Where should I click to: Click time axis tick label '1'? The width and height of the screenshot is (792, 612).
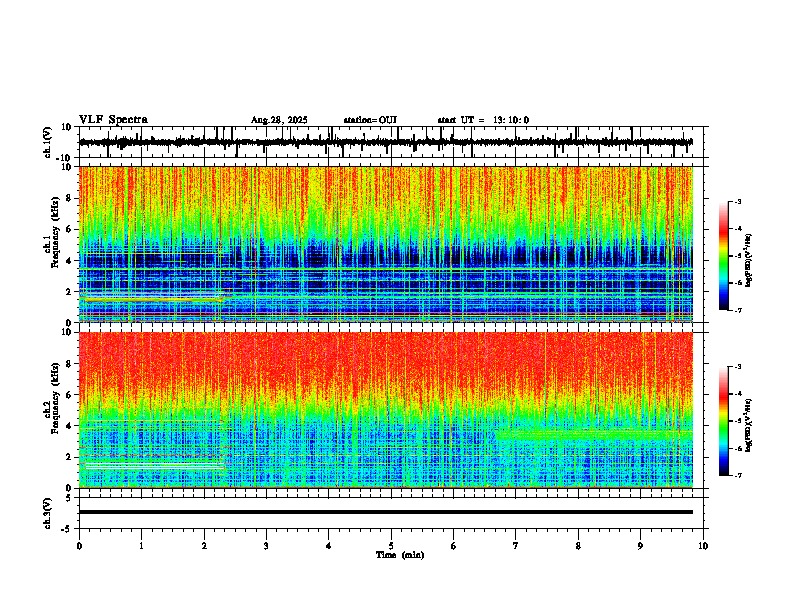point(141,546)
